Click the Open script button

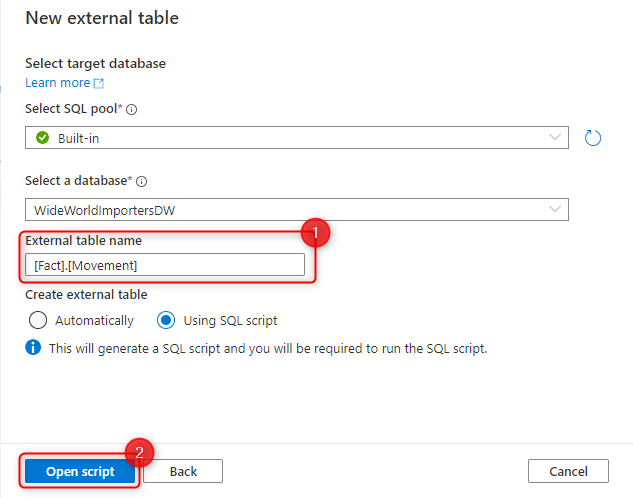[x=80, y=471]
